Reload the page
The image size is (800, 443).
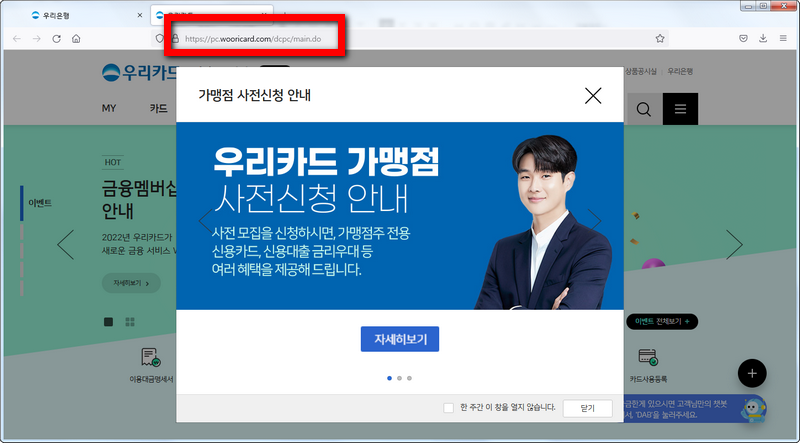point(57,39)
